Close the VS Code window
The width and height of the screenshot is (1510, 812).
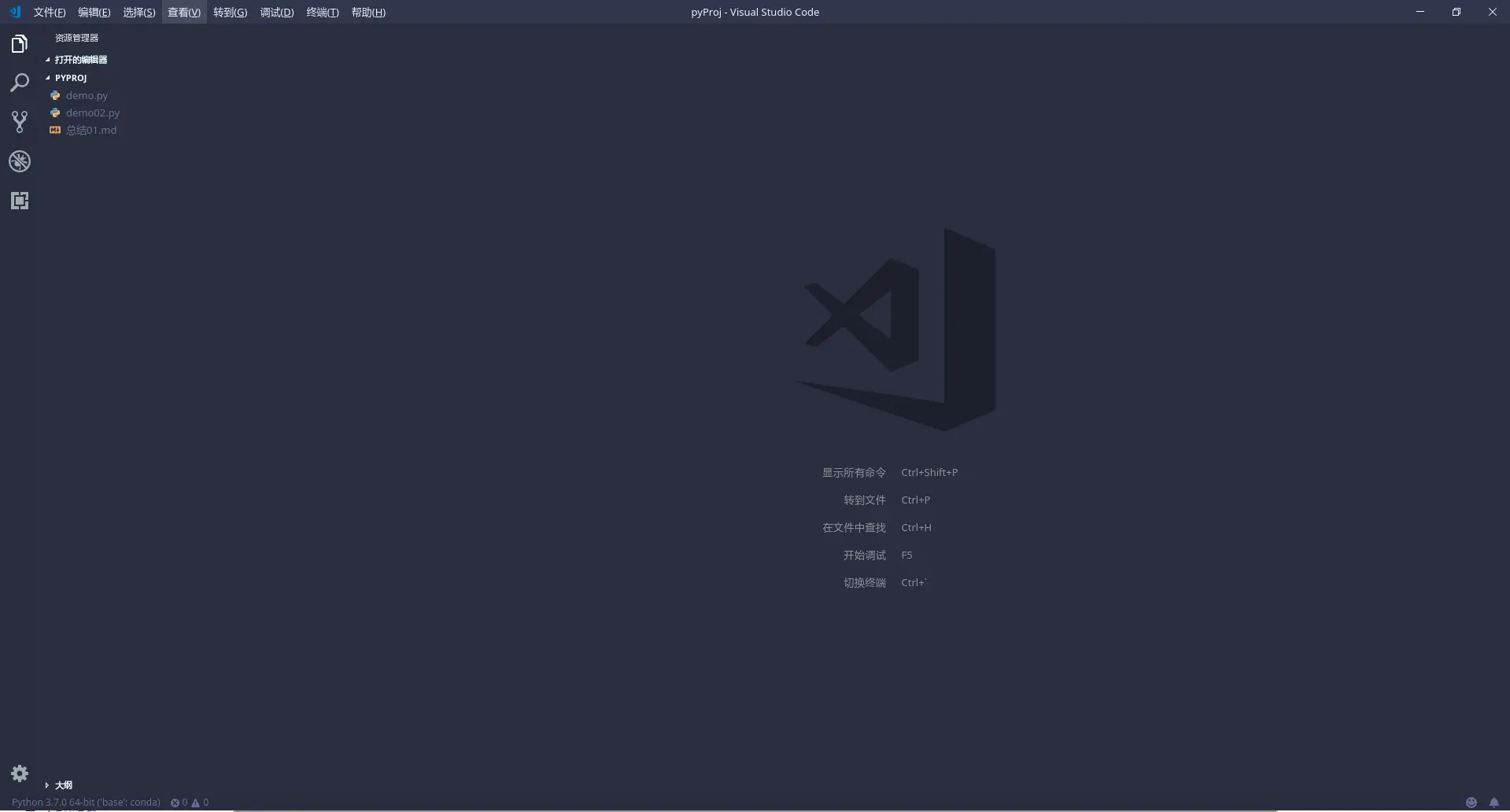coord(1492,12)
